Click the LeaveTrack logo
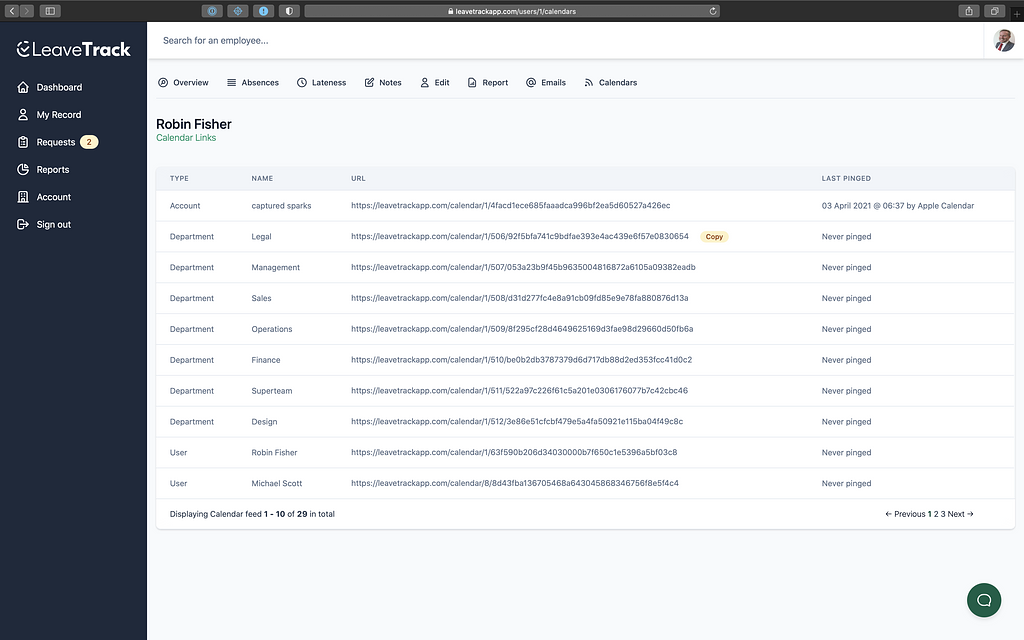This screenshot has width=1024, height=640. (x=73, y=50)
